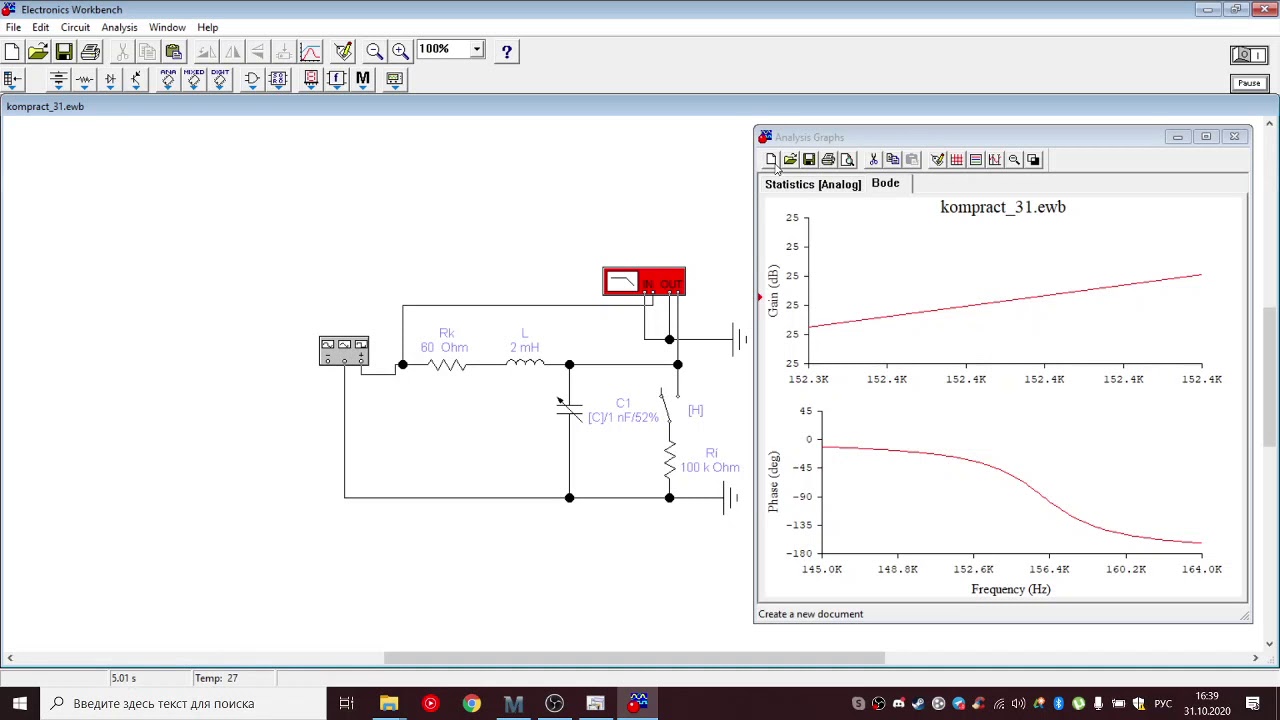Pause the simulation
The height and width of the screenshot is (720, 1280).
click(1249, 83)
